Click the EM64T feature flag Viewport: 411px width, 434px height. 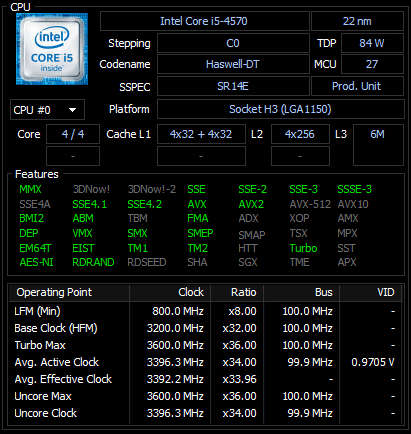click(x=35, y=248)
